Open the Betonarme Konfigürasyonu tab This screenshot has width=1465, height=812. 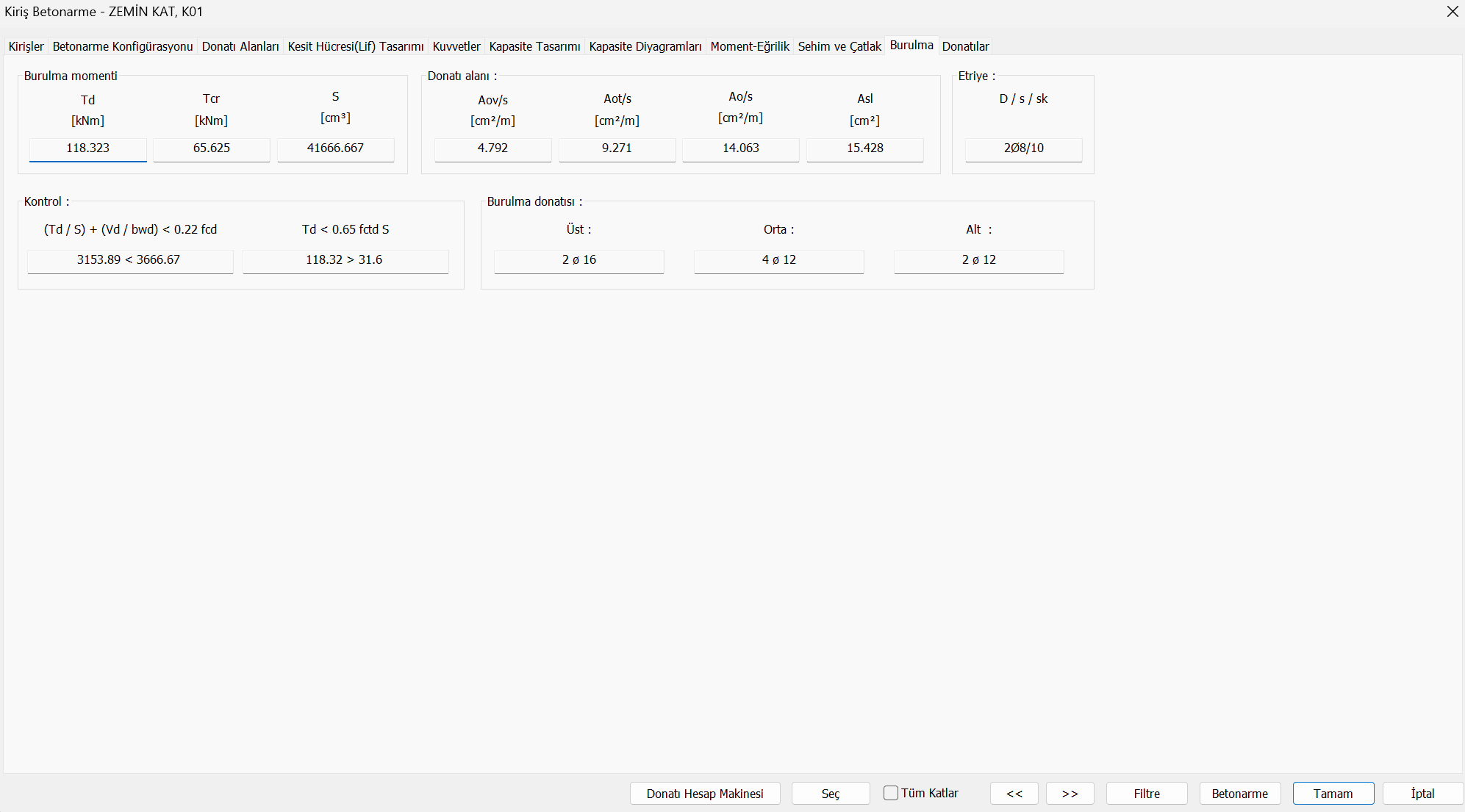123,46
